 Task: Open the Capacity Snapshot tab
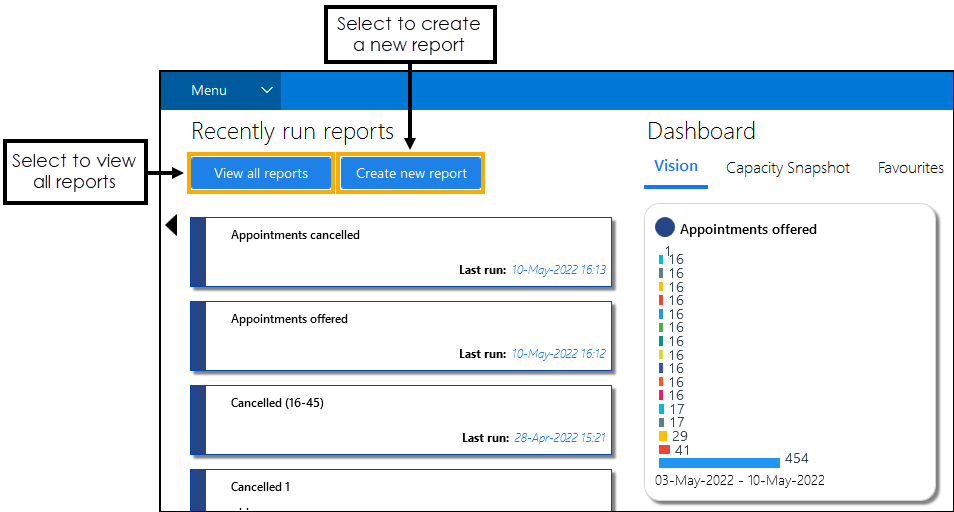coord(788,168)
